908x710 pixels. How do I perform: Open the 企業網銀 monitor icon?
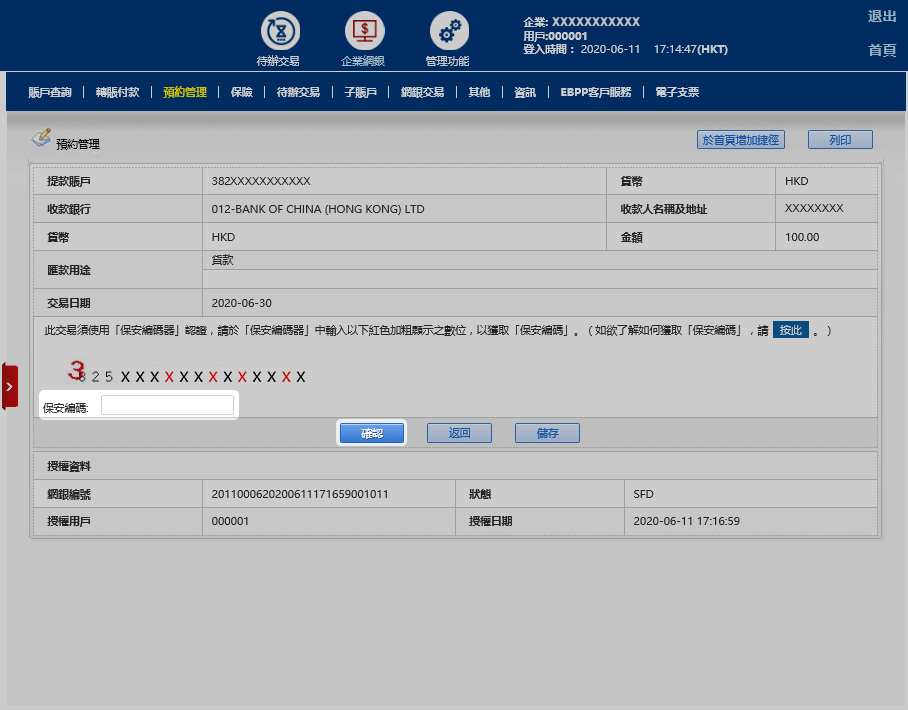pos(364,31)
